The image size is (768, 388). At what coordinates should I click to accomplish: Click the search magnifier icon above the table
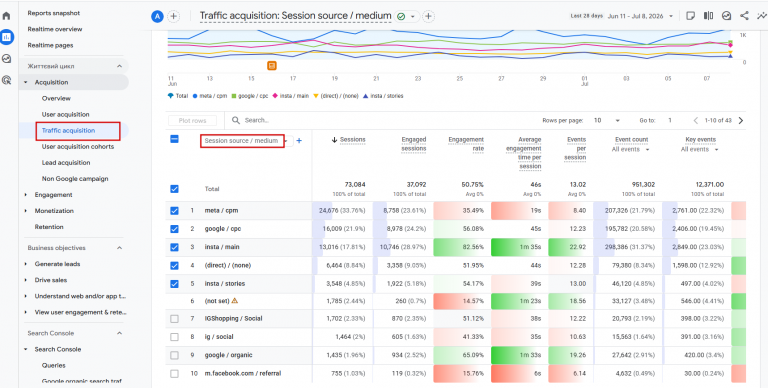click(x=236, y=120)
